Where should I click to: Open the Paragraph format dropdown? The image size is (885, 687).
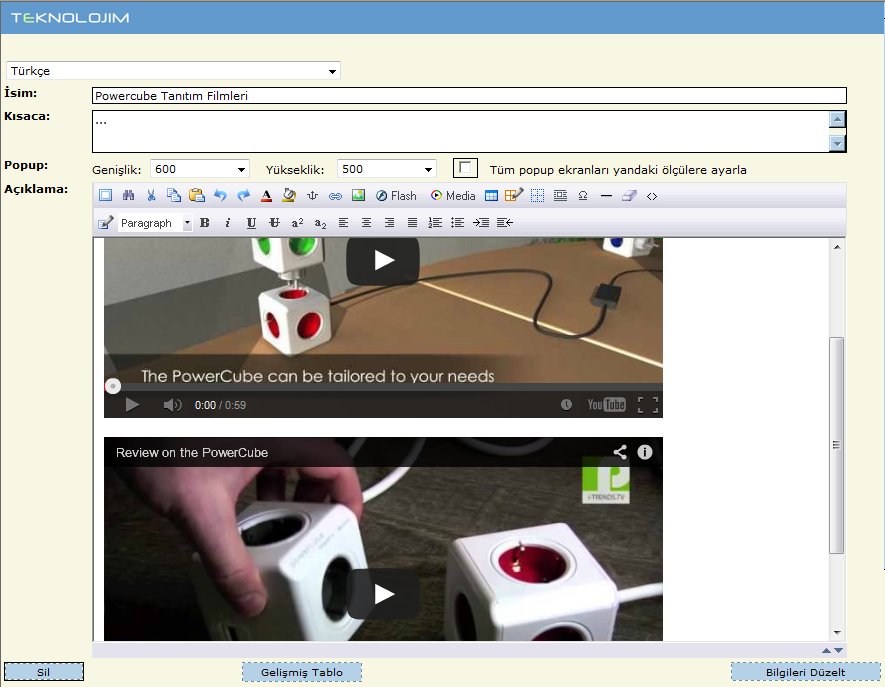point(155,223)
